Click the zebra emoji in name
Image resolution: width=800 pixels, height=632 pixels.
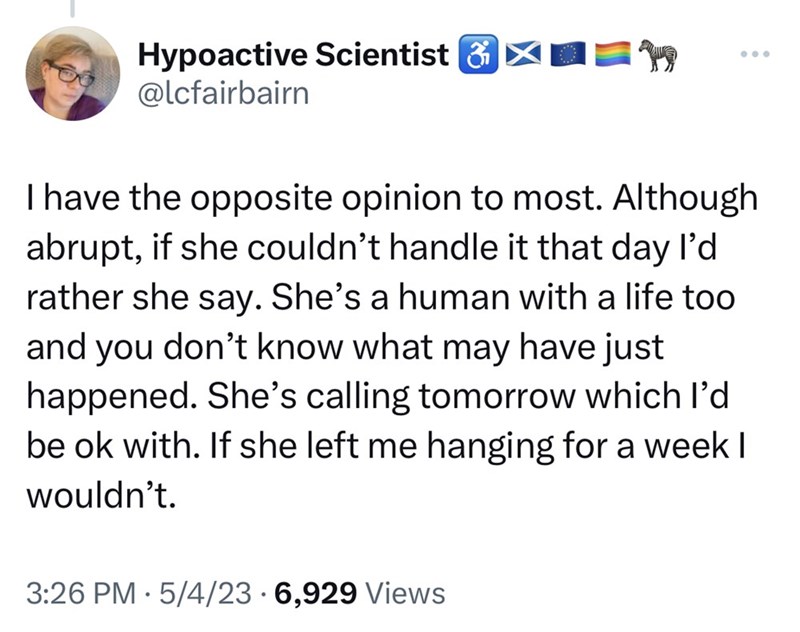point(658,54)
